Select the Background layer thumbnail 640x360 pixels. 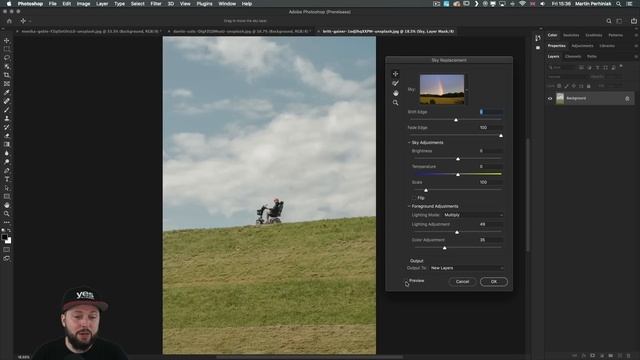click(x=560, y=98)
